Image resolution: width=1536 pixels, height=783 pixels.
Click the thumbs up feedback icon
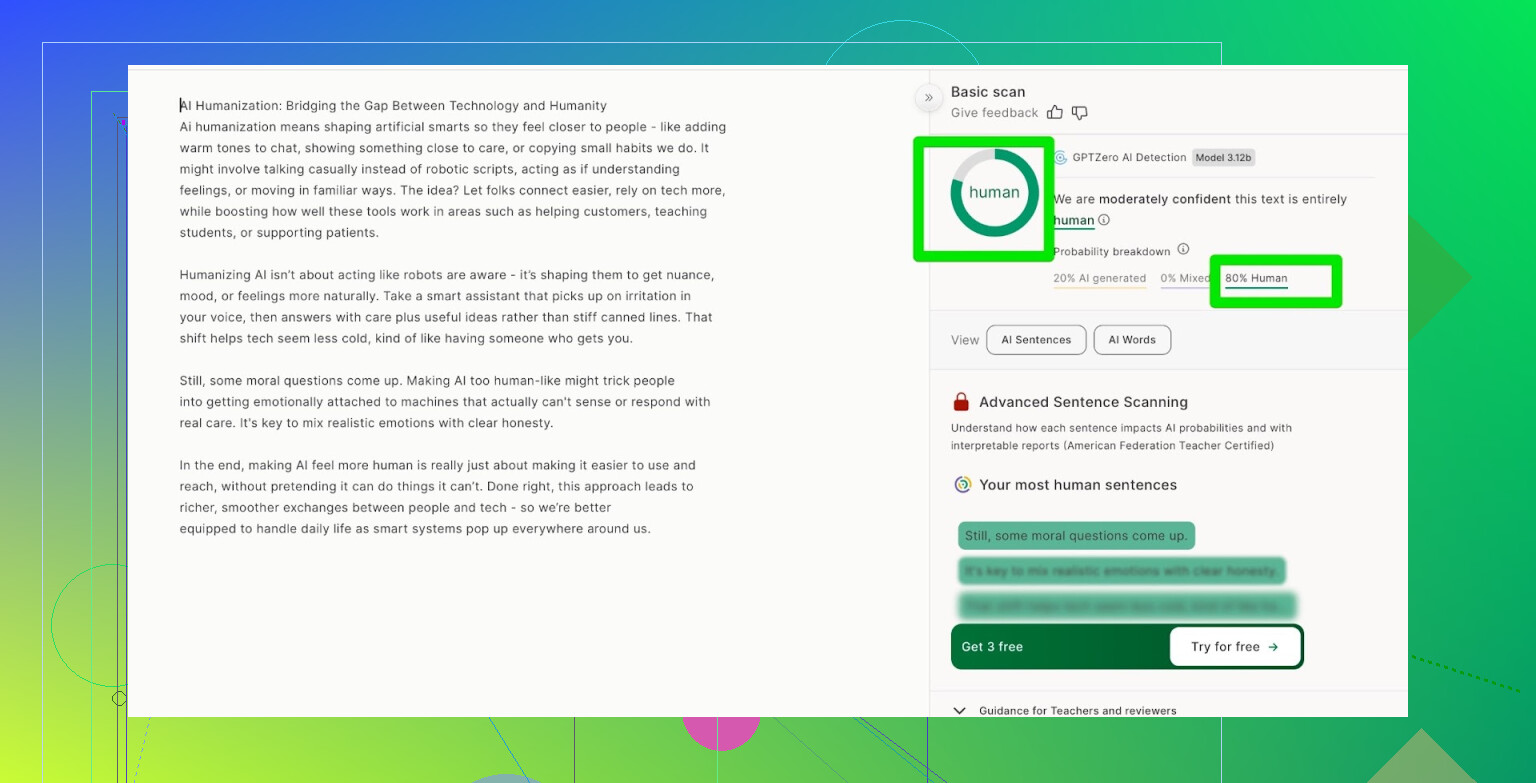1056,113
